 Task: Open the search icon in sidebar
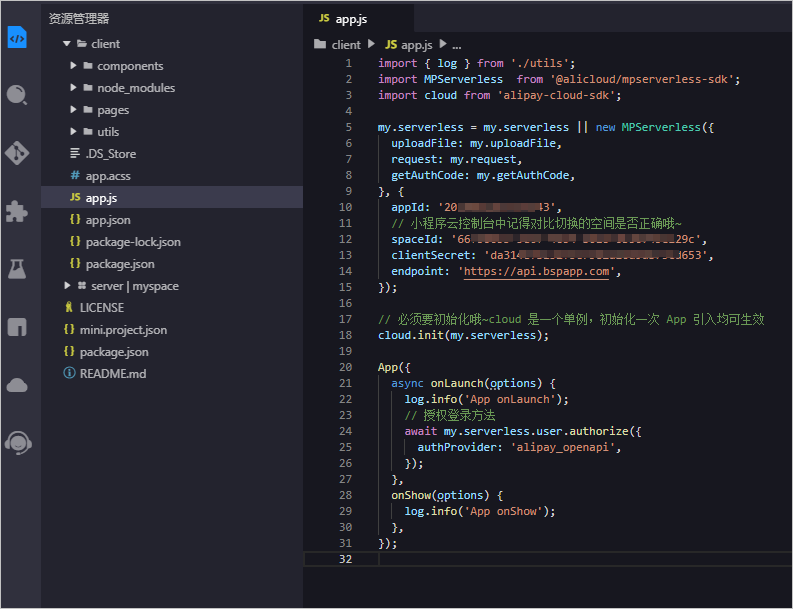tap(17, 95)
